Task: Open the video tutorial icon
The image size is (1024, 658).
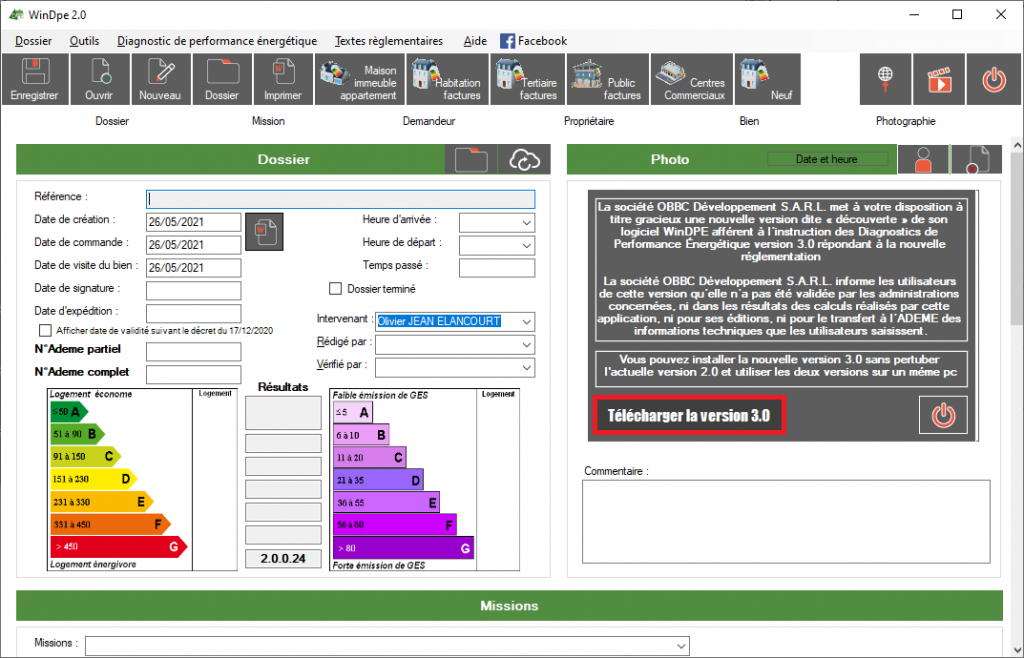Action: [938, 79]
